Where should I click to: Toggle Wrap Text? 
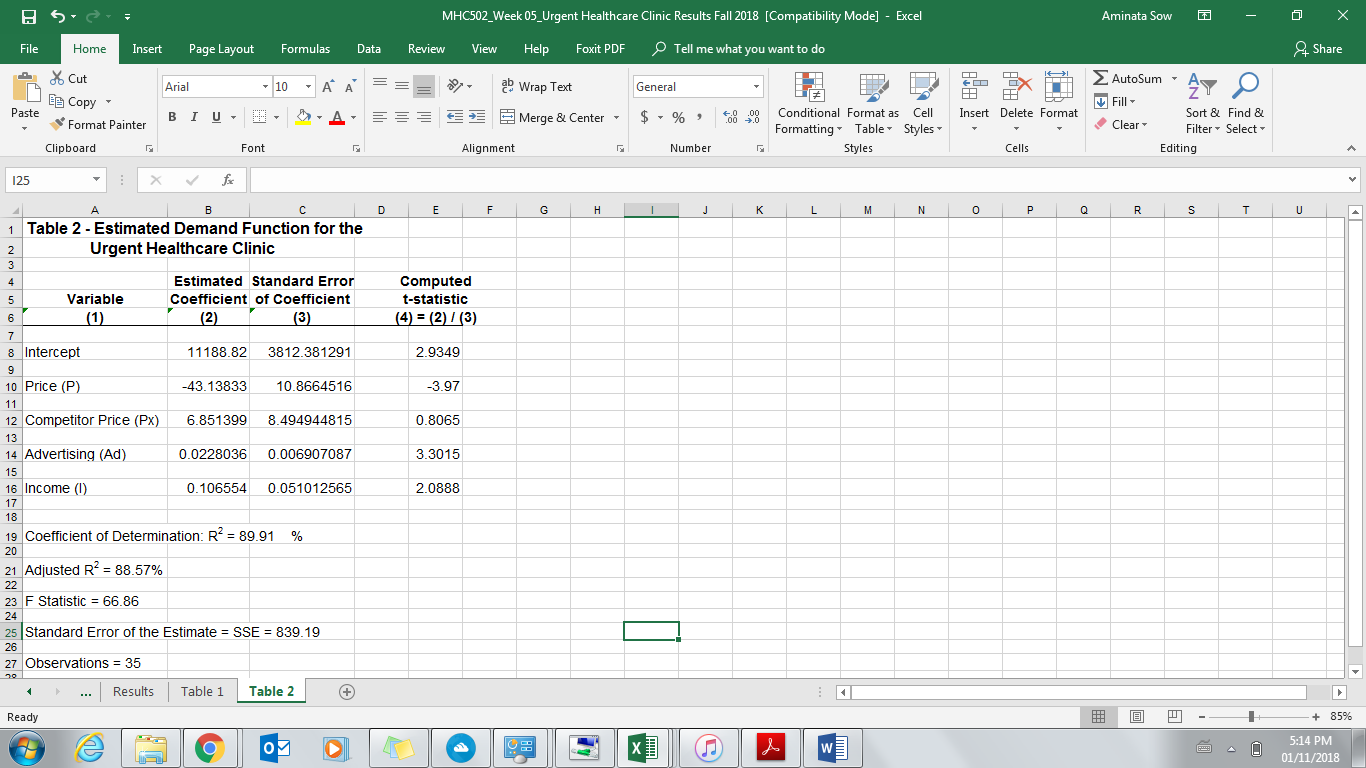pos(536,87)
